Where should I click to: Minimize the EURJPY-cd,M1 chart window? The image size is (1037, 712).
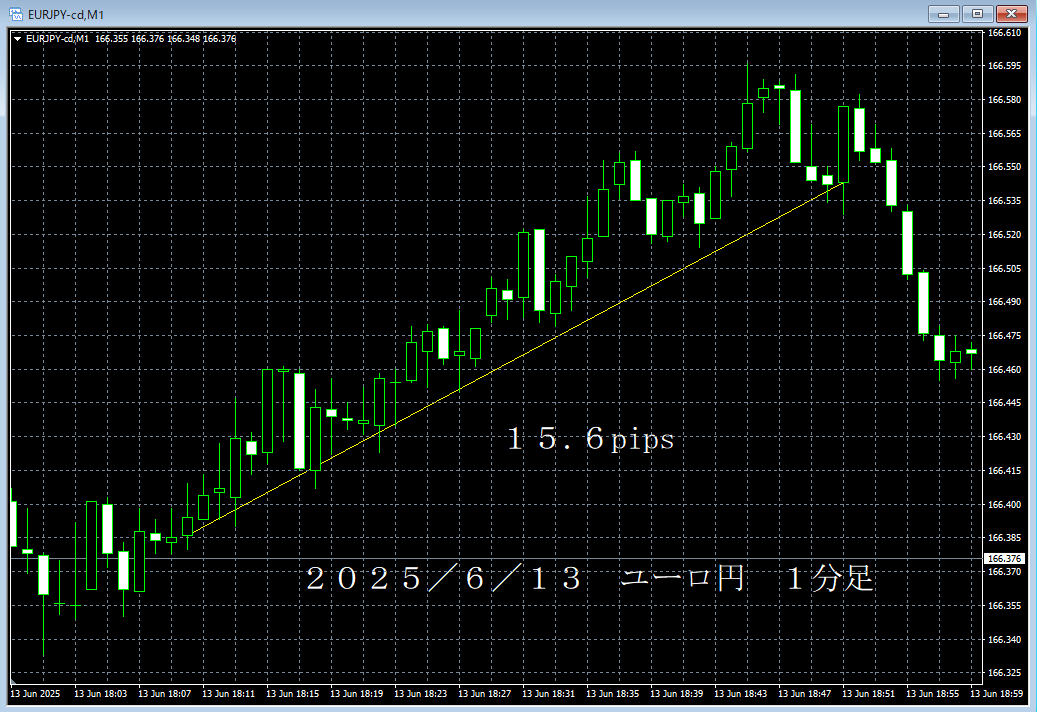click(x=943, y=14)
